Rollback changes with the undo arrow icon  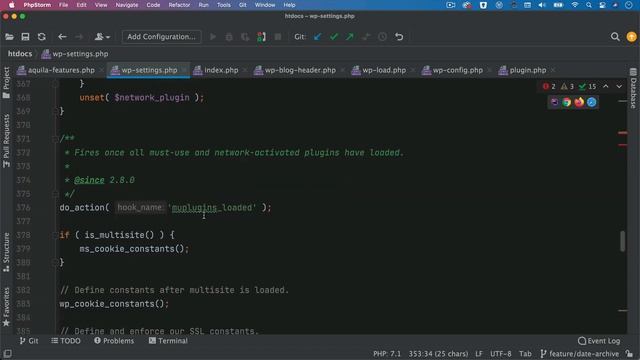(399, 37)
